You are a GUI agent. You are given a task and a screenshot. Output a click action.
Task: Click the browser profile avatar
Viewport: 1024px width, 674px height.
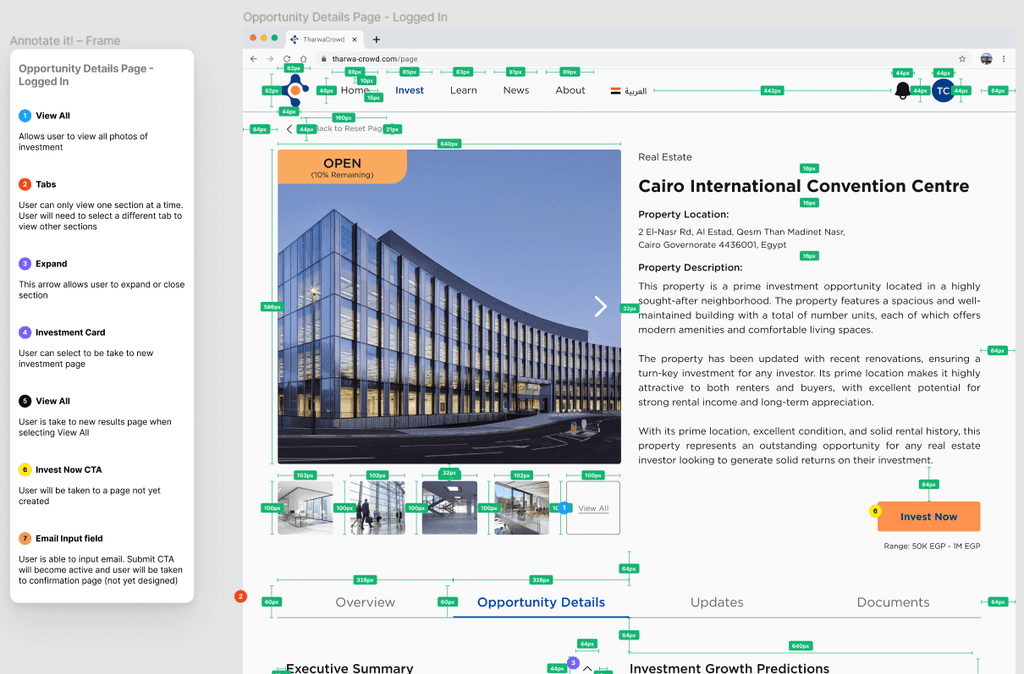pyautogui.click(x=986, y=59)
